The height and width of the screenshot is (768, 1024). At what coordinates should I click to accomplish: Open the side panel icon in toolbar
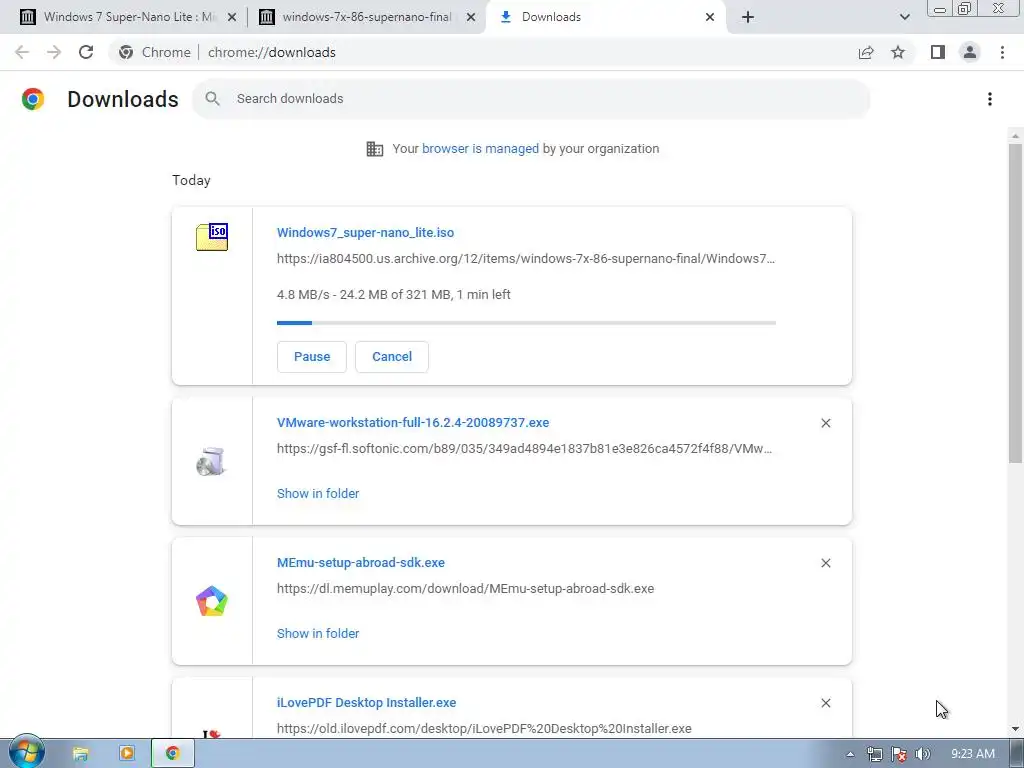pos(938,52)
